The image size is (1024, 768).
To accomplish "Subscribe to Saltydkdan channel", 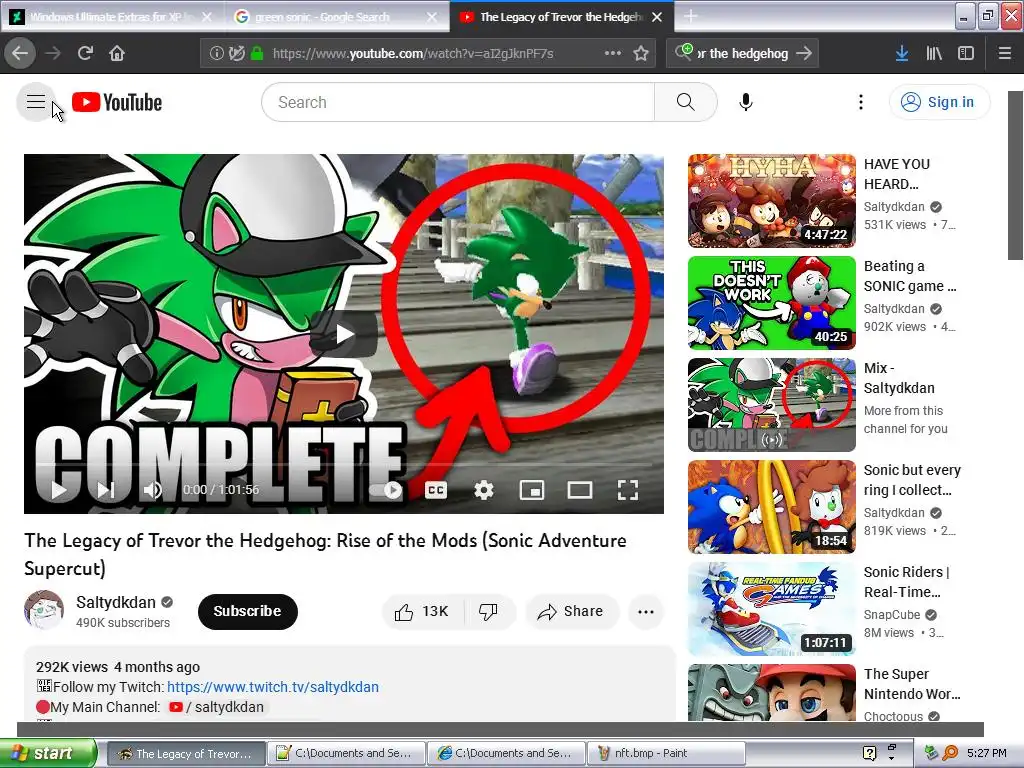I will point(248,611).
